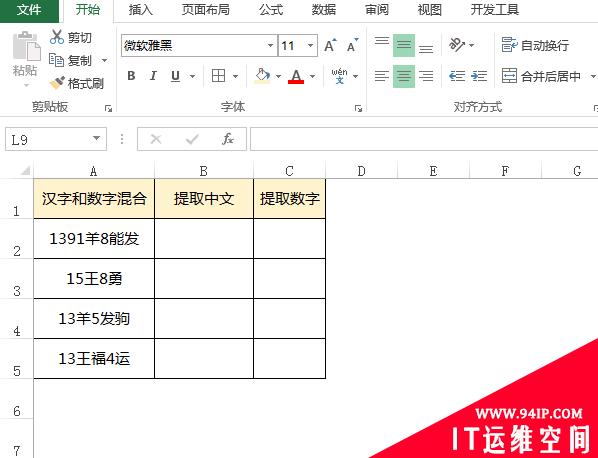Image resolution: width=598 pixels, height=458 pixels.
Task: Open the Review (审阅) tab
Action: click(x=377, y=10)
